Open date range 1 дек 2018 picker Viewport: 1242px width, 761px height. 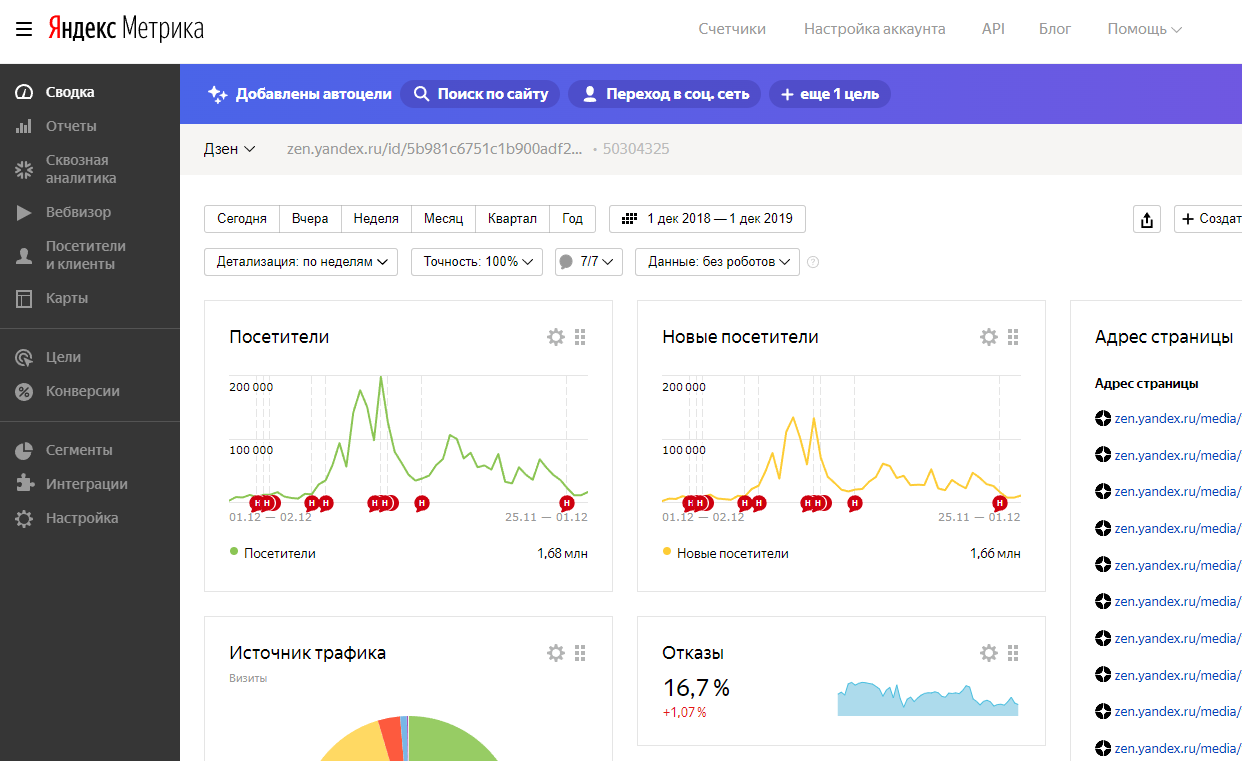(x=707, y=219)
